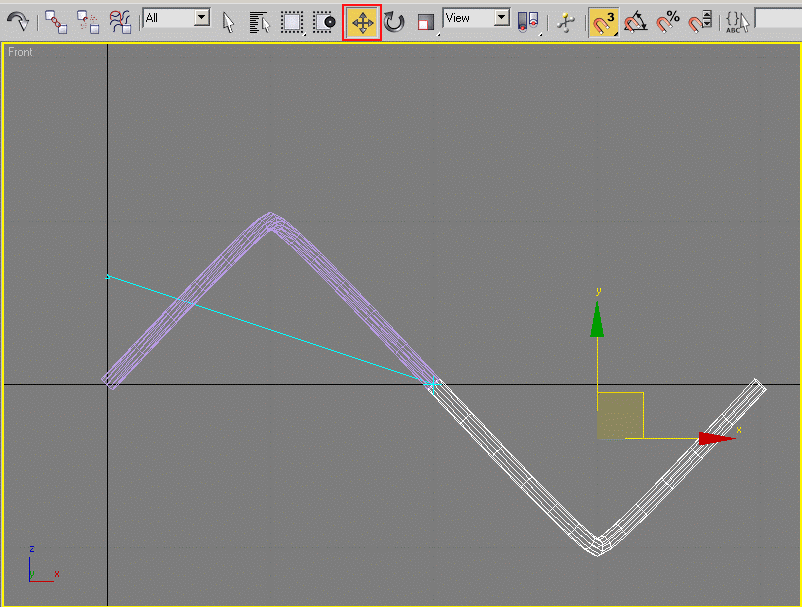
Task: Open Select by Name list
Action: (x=260, y=23)
